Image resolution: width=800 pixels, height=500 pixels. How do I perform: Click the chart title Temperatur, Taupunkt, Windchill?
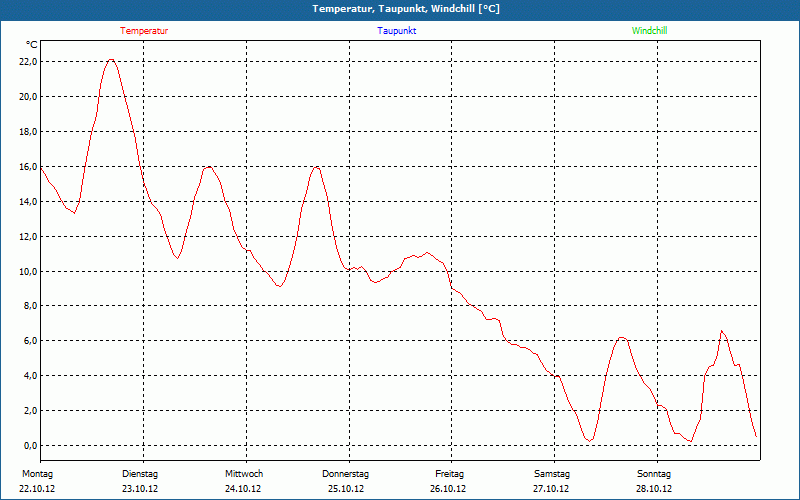(406, 9)
